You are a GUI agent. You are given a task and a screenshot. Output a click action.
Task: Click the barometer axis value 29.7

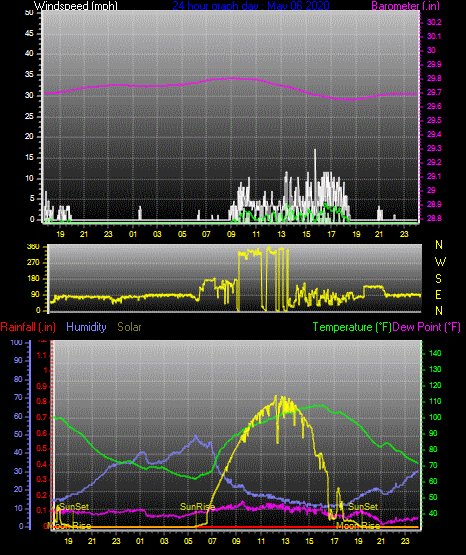tap(434, 92)
